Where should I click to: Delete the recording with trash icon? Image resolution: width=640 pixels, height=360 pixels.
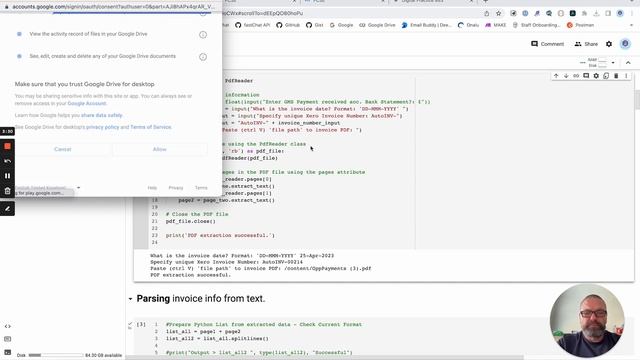click(7, 191)
